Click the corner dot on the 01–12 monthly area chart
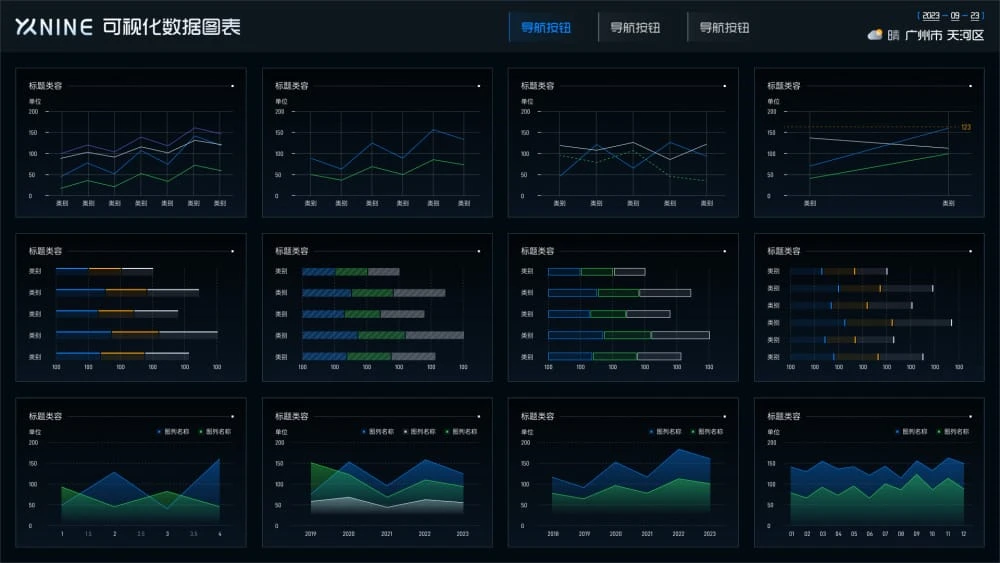This screenshot has height=563, width=1000. pyautogui.click(x=970, y=416)
